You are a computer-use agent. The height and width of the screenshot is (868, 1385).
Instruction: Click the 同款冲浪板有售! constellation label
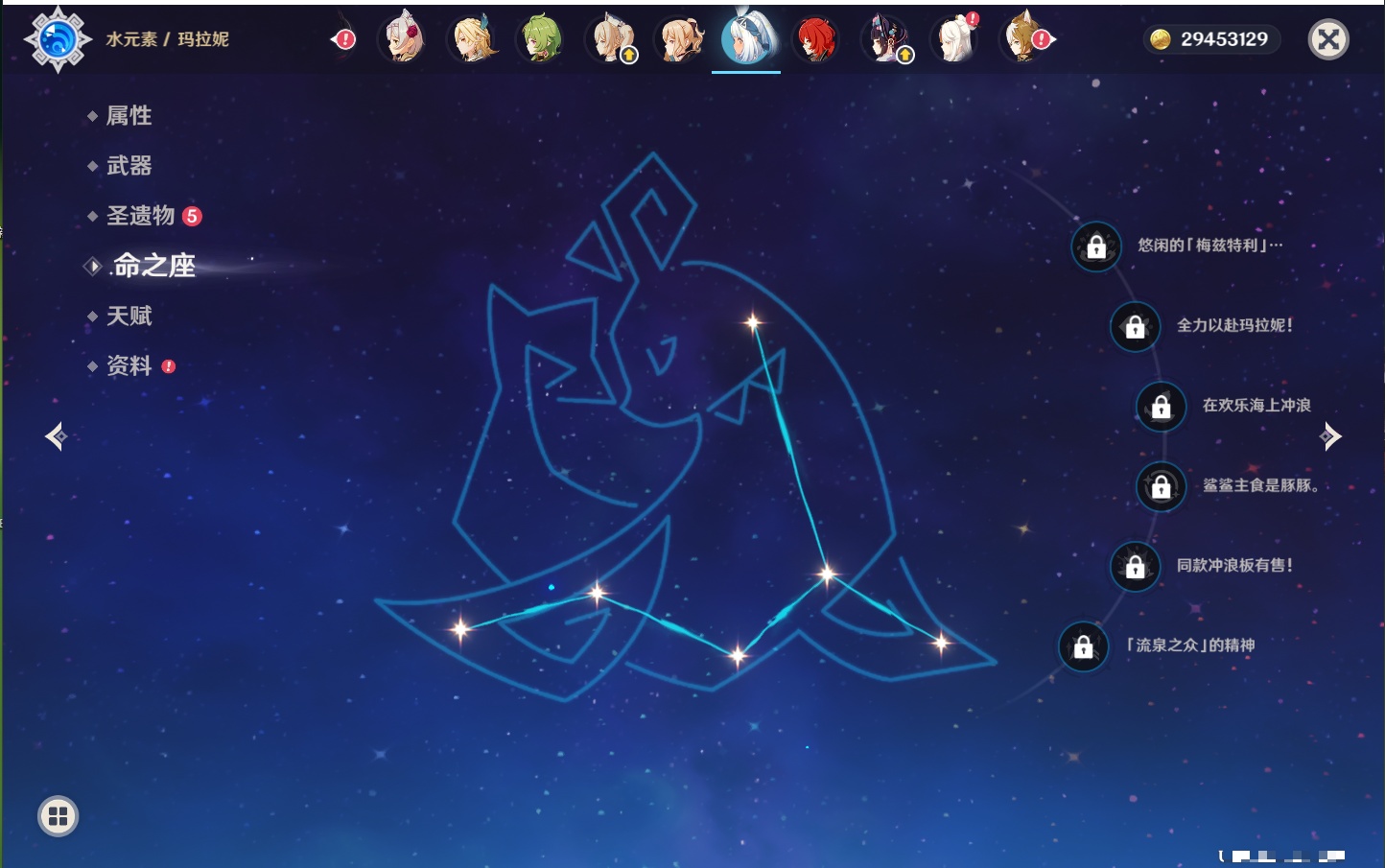coord(1234,565)
